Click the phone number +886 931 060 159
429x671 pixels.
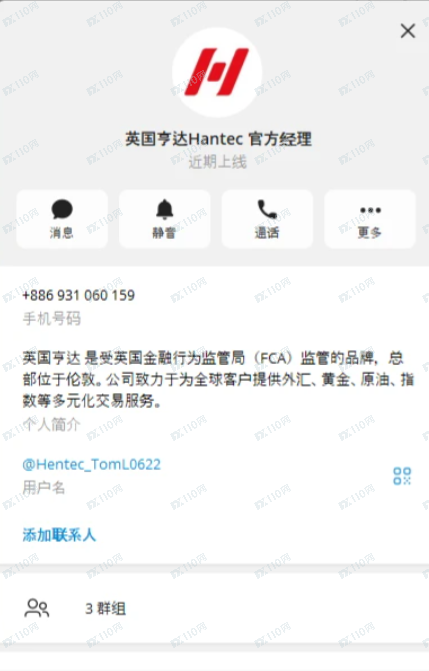point(79,295)
